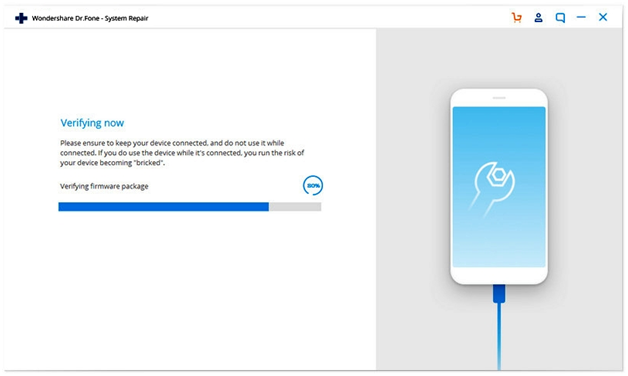The height and width of the screenshot is (376, 628).
Task: Minimize the Dr.Fone window
Action: pos(581,17)
